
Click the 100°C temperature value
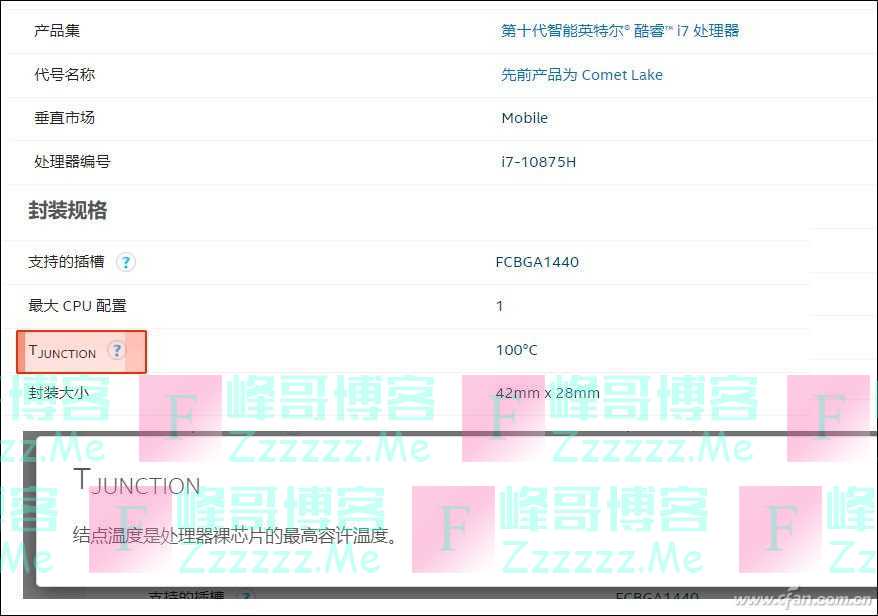tap(516, 350)
